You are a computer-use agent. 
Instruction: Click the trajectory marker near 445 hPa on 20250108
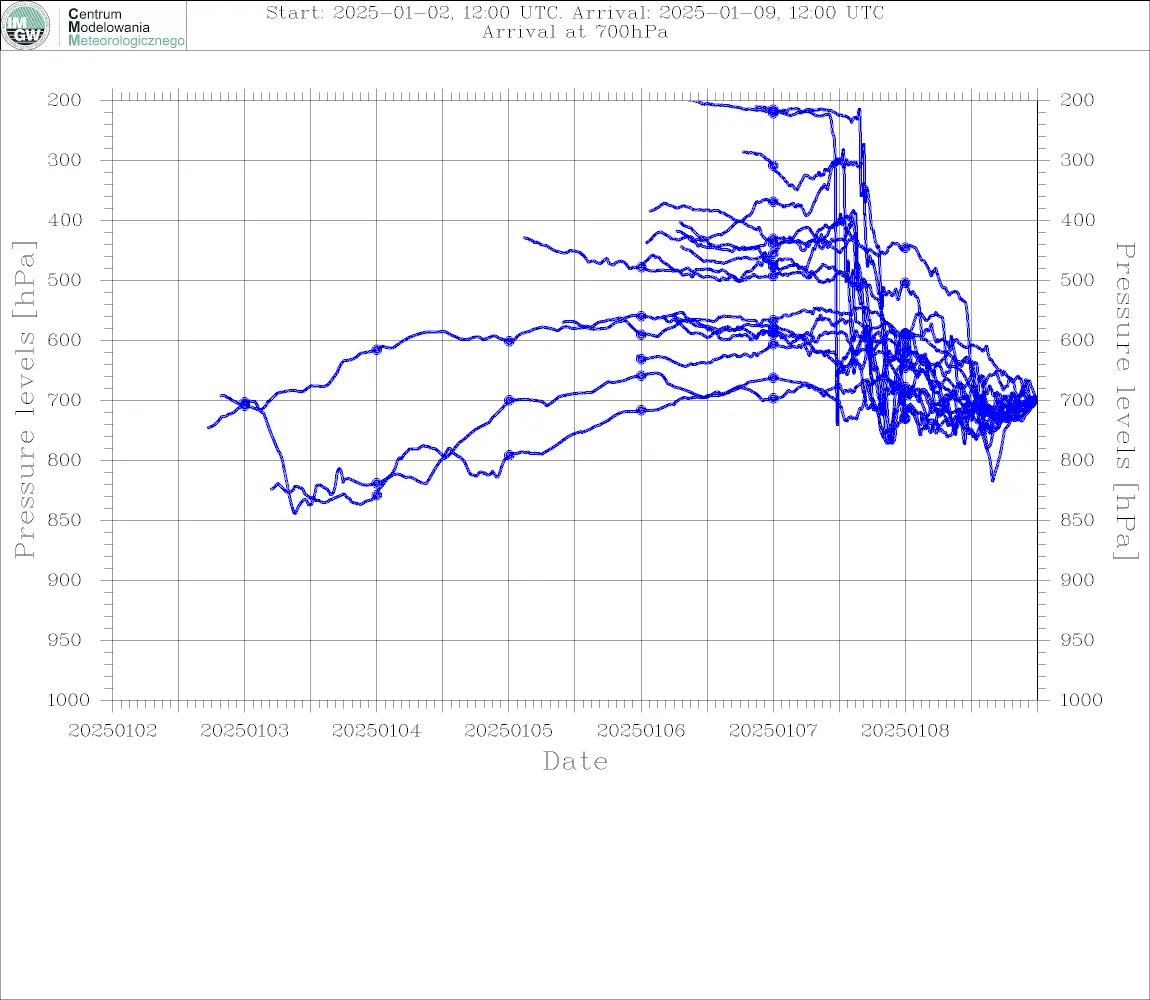click(905, 248)
